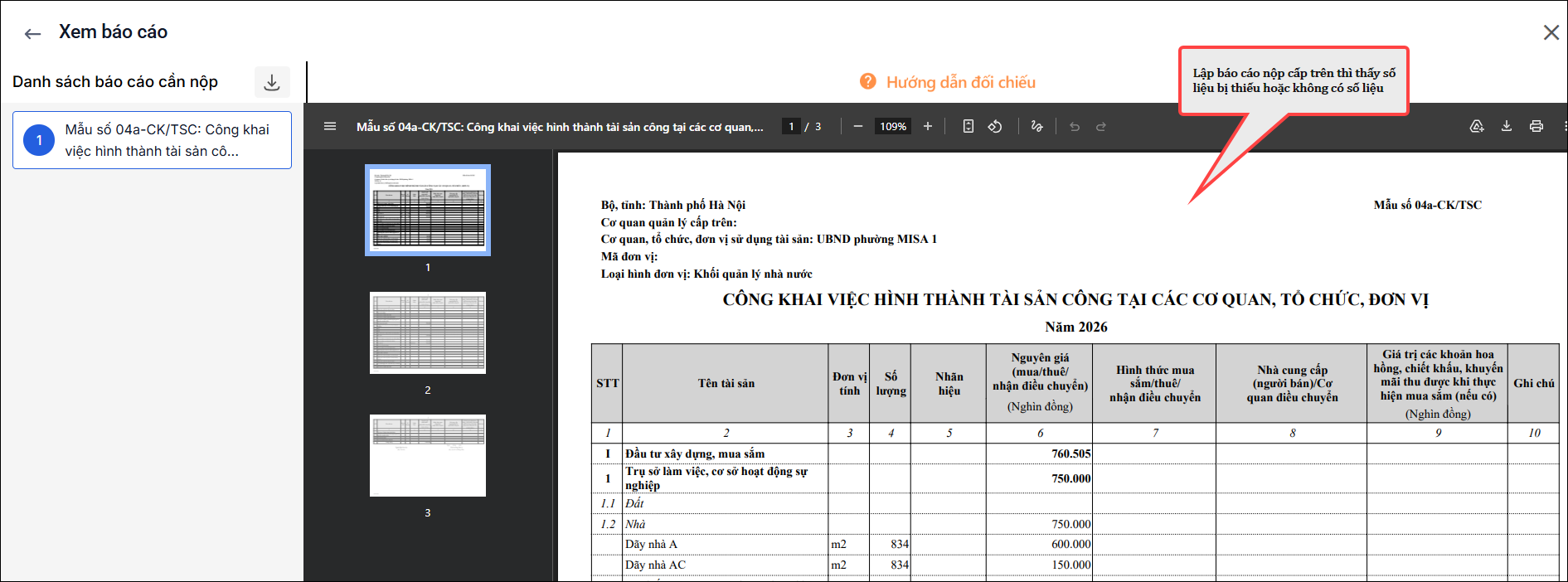
Task: Click the Ghi chú column header
Action: pos(1533,383)
